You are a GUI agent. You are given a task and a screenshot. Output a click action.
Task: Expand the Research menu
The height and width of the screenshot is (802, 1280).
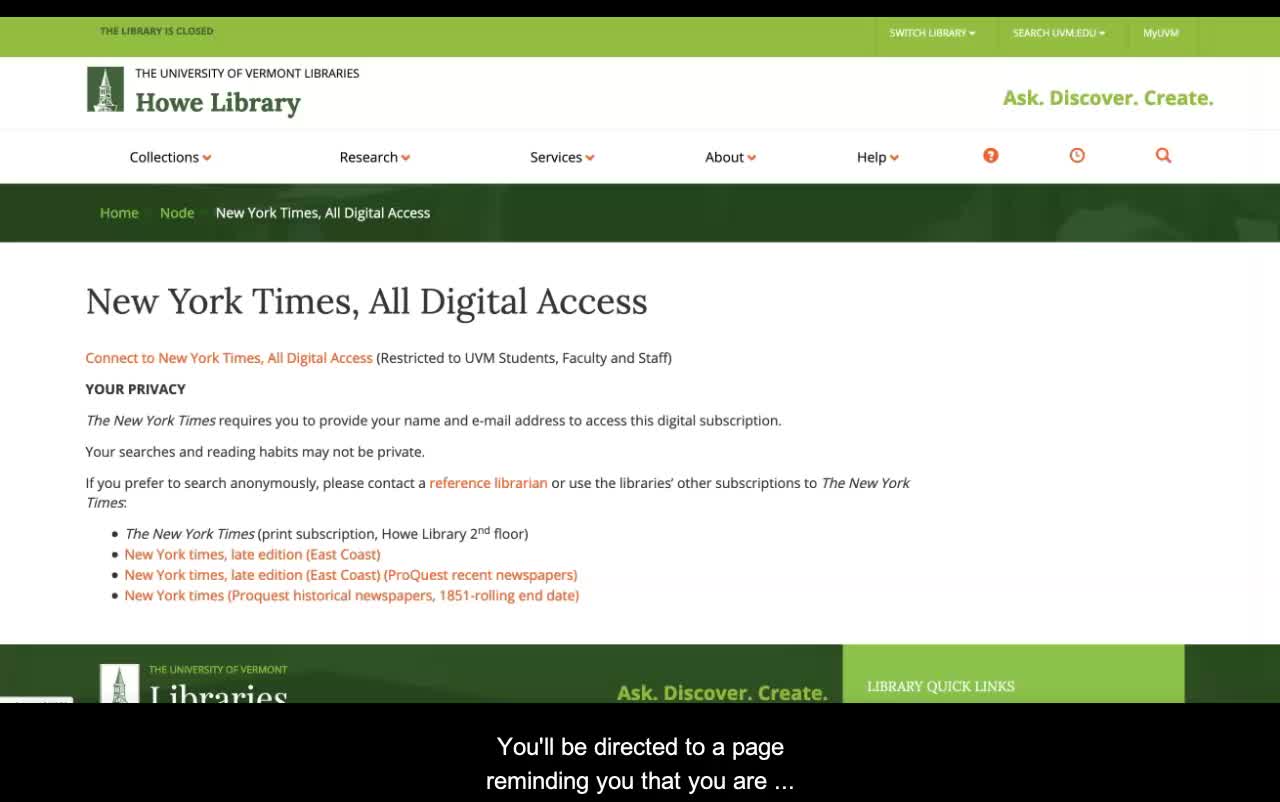[375, 157]
